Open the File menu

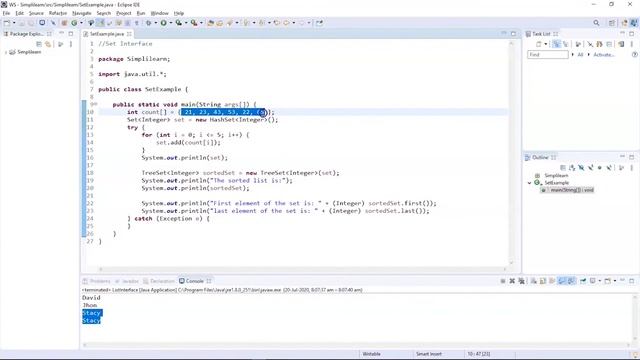6,13
